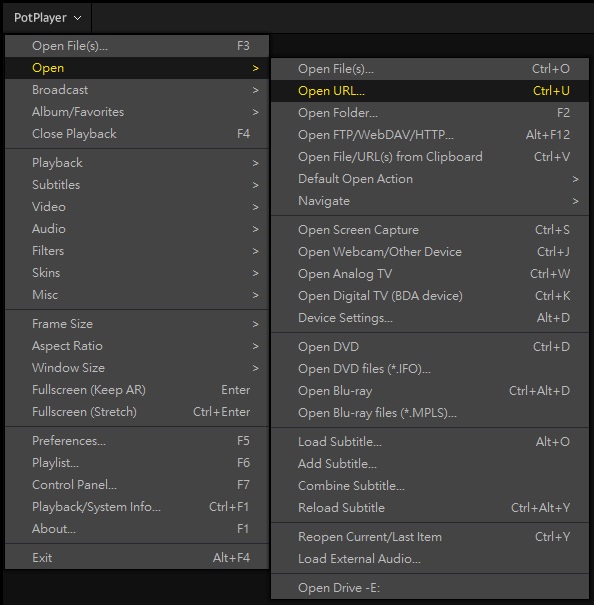
Task: Open the PotPlayer title dropdown menu
Action: coord(47,18)
